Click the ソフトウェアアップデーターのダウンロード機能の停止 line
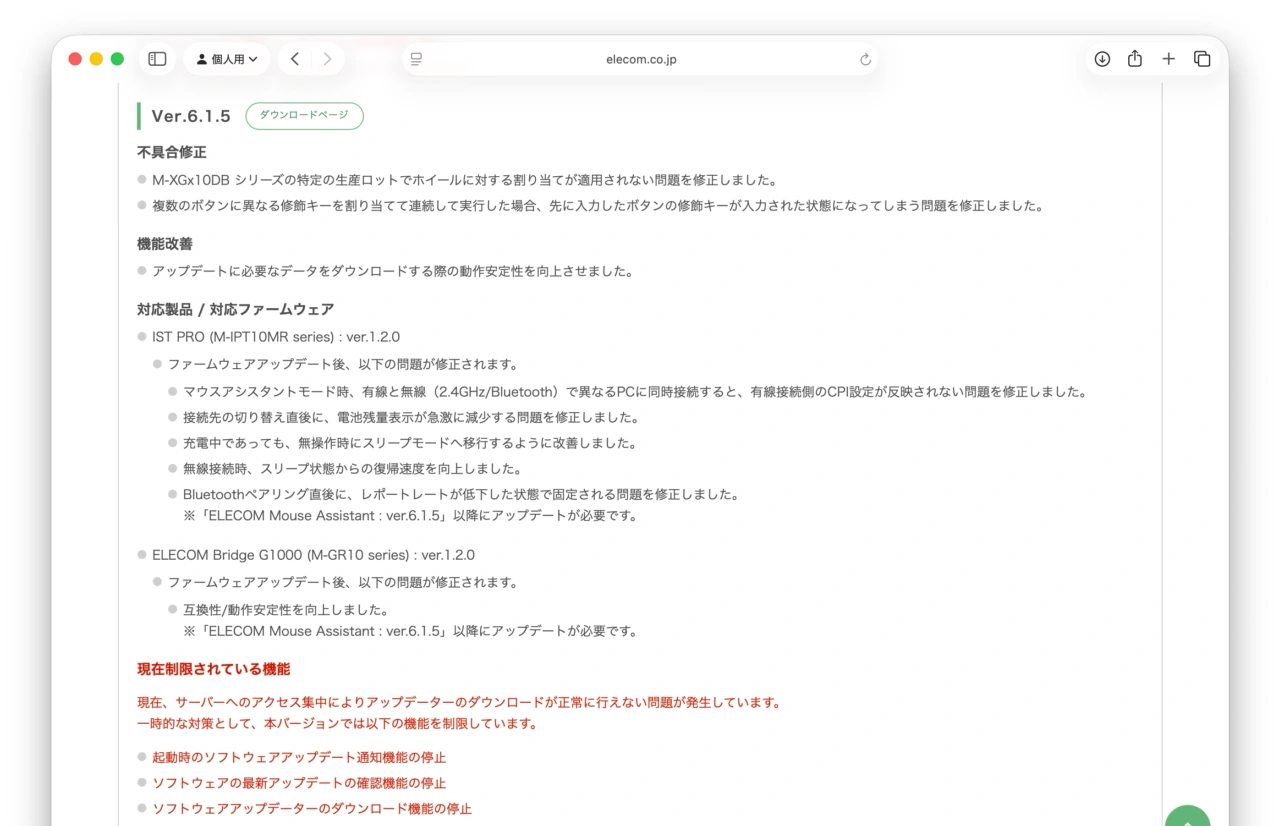The width and height of the screenshot is (1280, 826). tap(312, 808)
